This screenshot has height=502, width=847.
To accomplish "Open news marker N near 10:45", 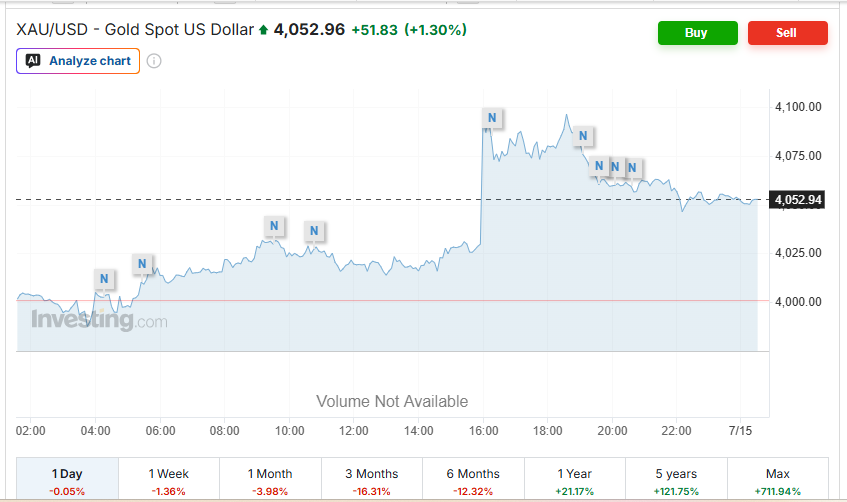I will tap(314, 231).
